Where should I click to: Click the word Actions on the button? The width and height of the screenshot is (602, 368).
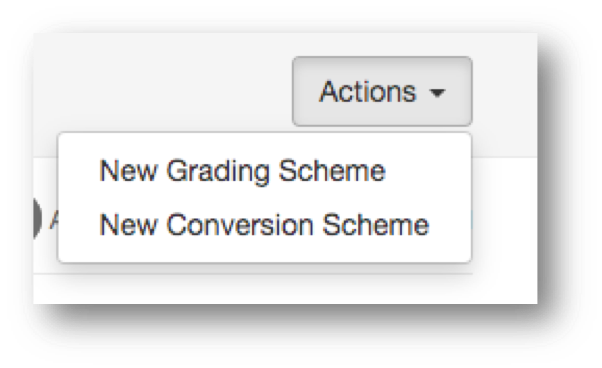368,92
